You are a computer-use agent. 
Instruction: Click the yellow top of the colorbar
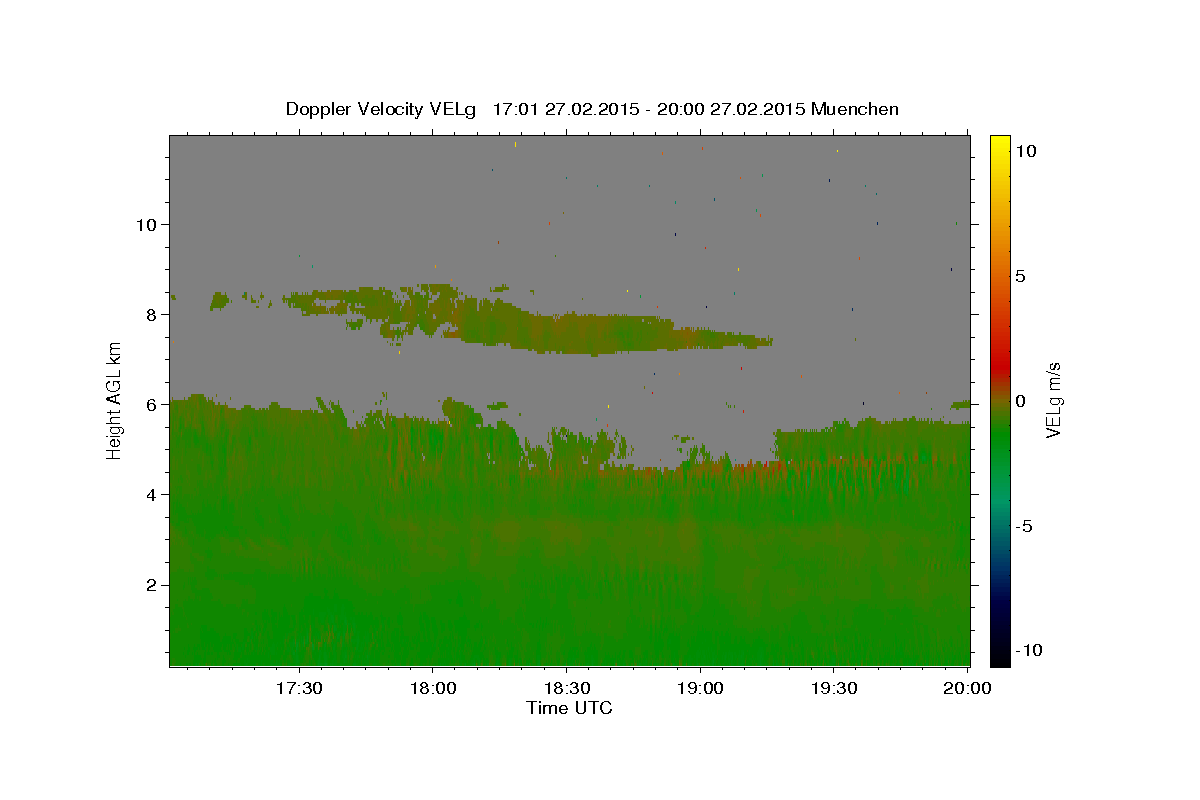[1000, 145]
